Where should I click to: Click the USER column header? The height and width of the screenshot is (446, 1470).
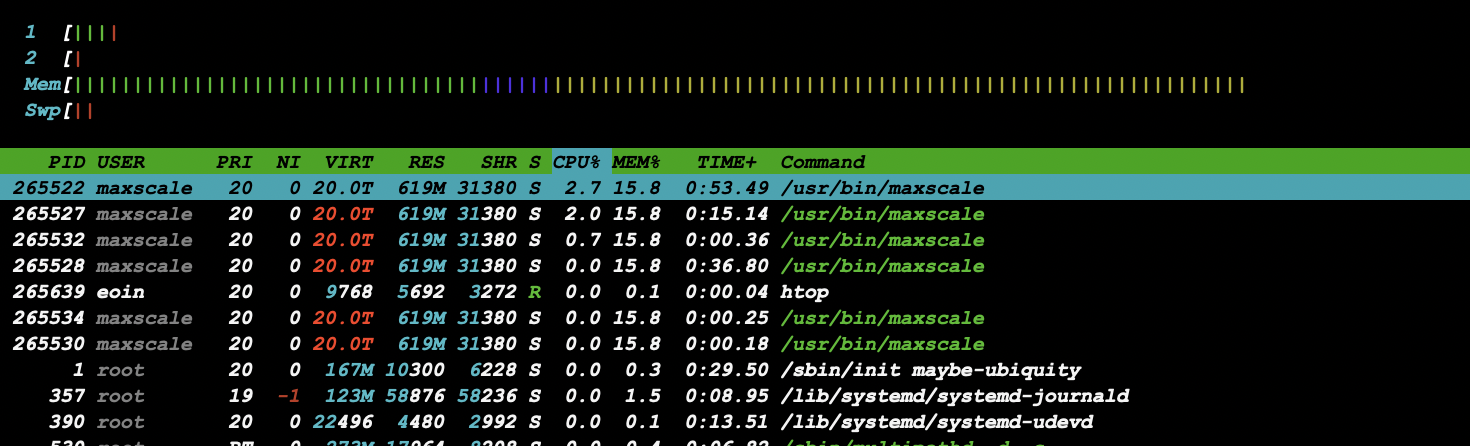pyautogui.click(x=121, y=162)
